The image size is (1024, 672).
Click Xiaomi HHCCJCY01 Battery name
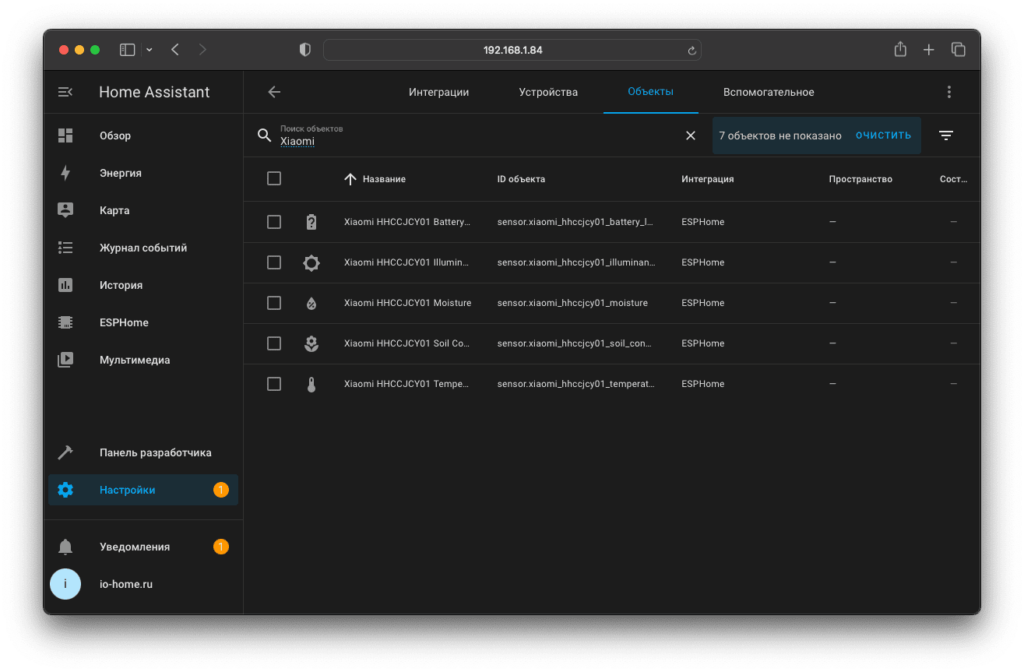[407, 222]
